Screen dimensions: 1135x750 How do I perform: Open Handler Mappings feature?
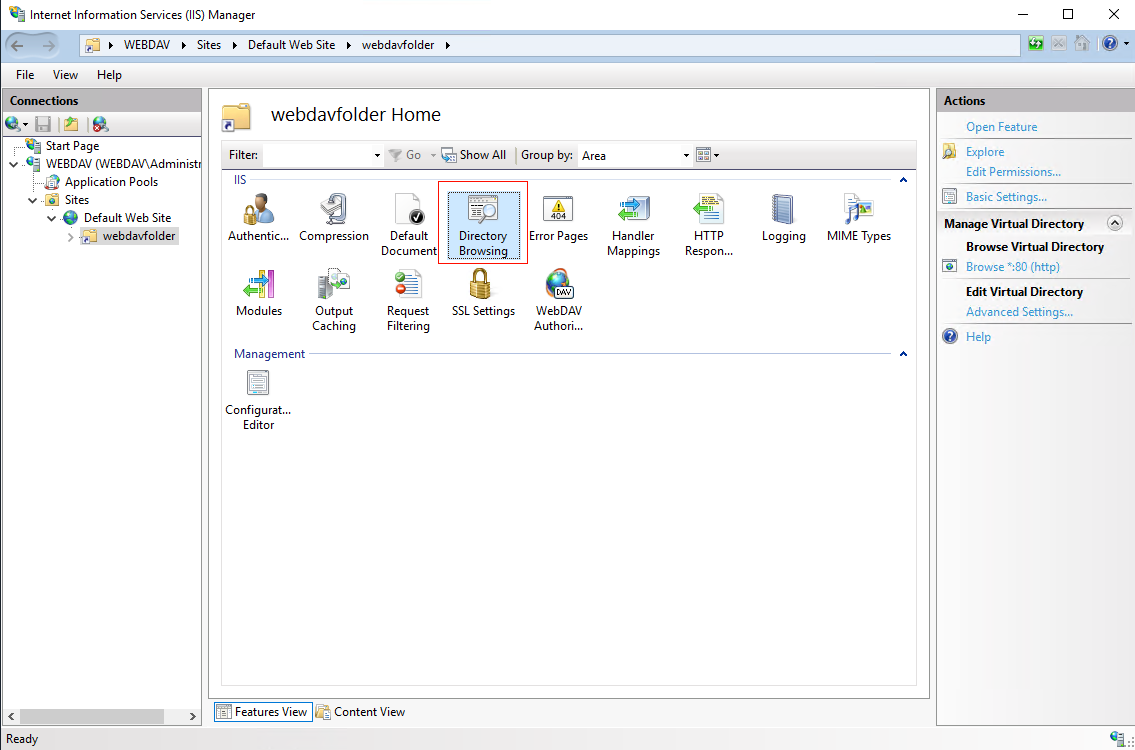coord(633,225)
